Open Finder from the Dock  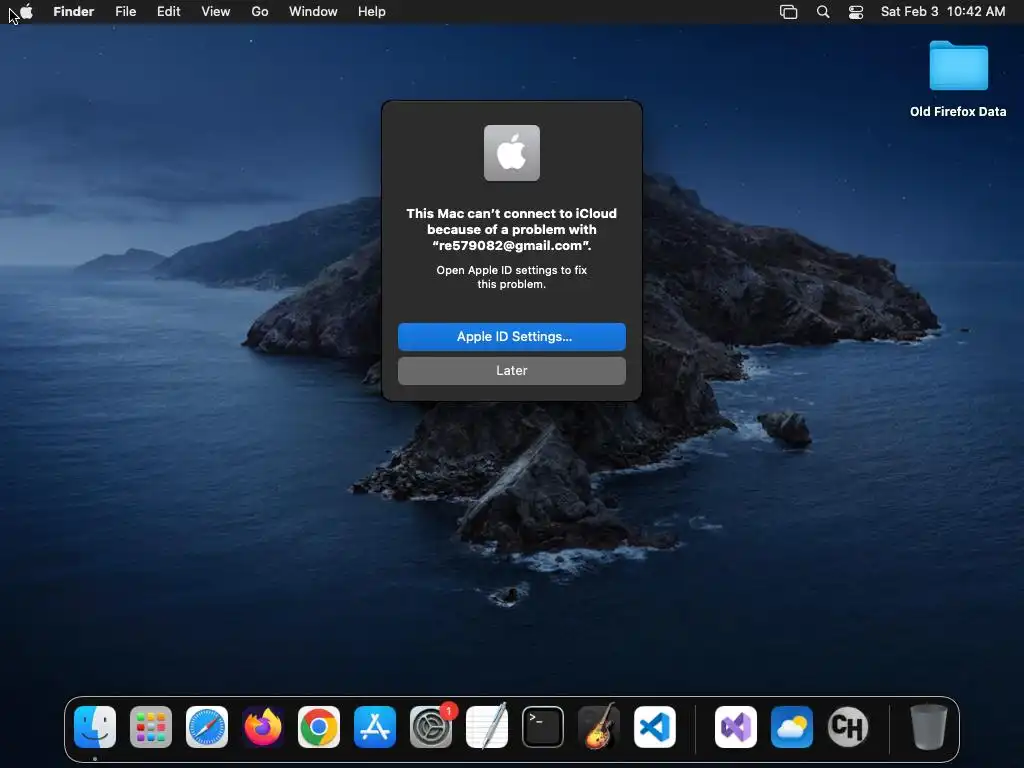tap(95, 727)
